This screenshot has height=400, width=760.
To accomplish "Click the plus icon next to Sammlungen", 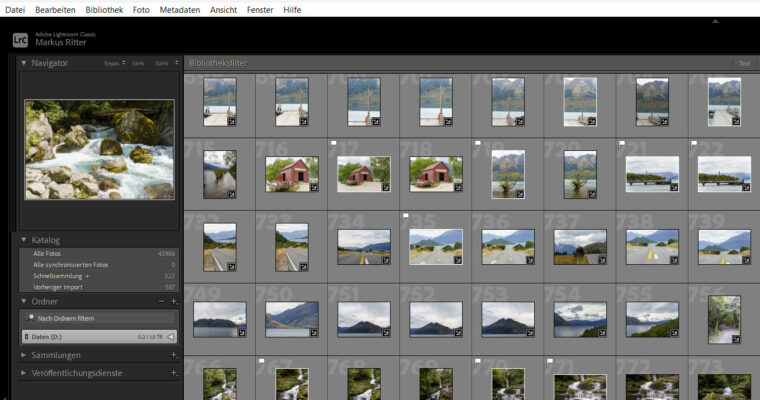I will point(174,355).
